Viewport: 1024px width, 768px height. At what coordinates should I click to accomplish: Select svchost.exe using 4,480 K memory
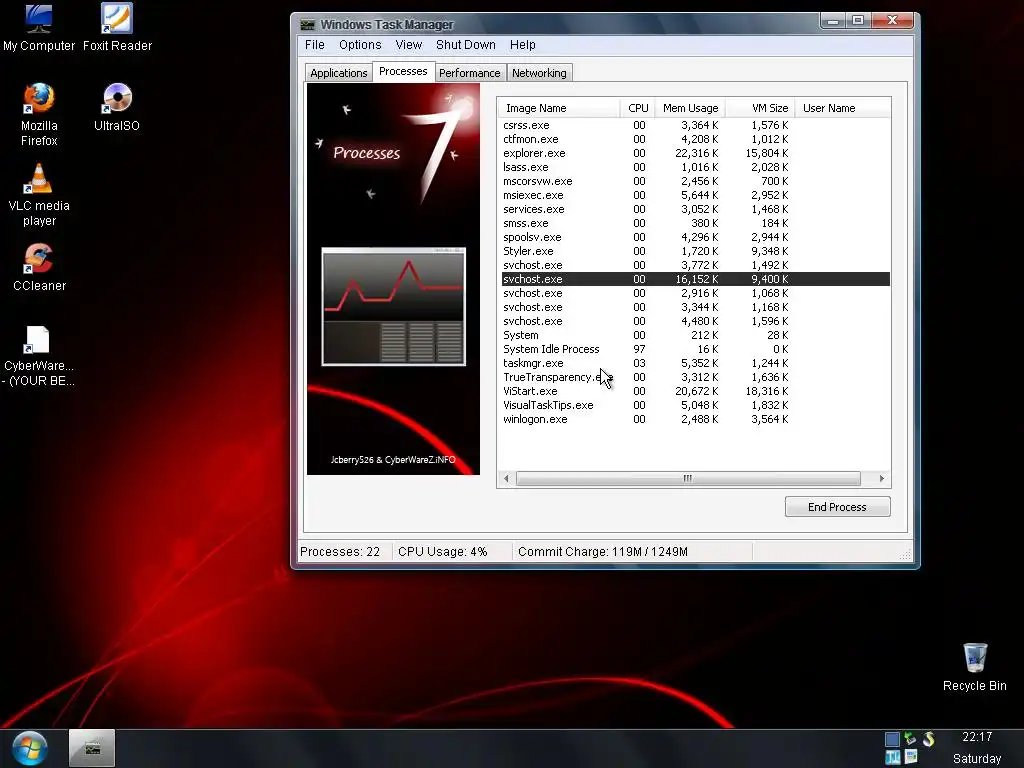pos(696,321)
